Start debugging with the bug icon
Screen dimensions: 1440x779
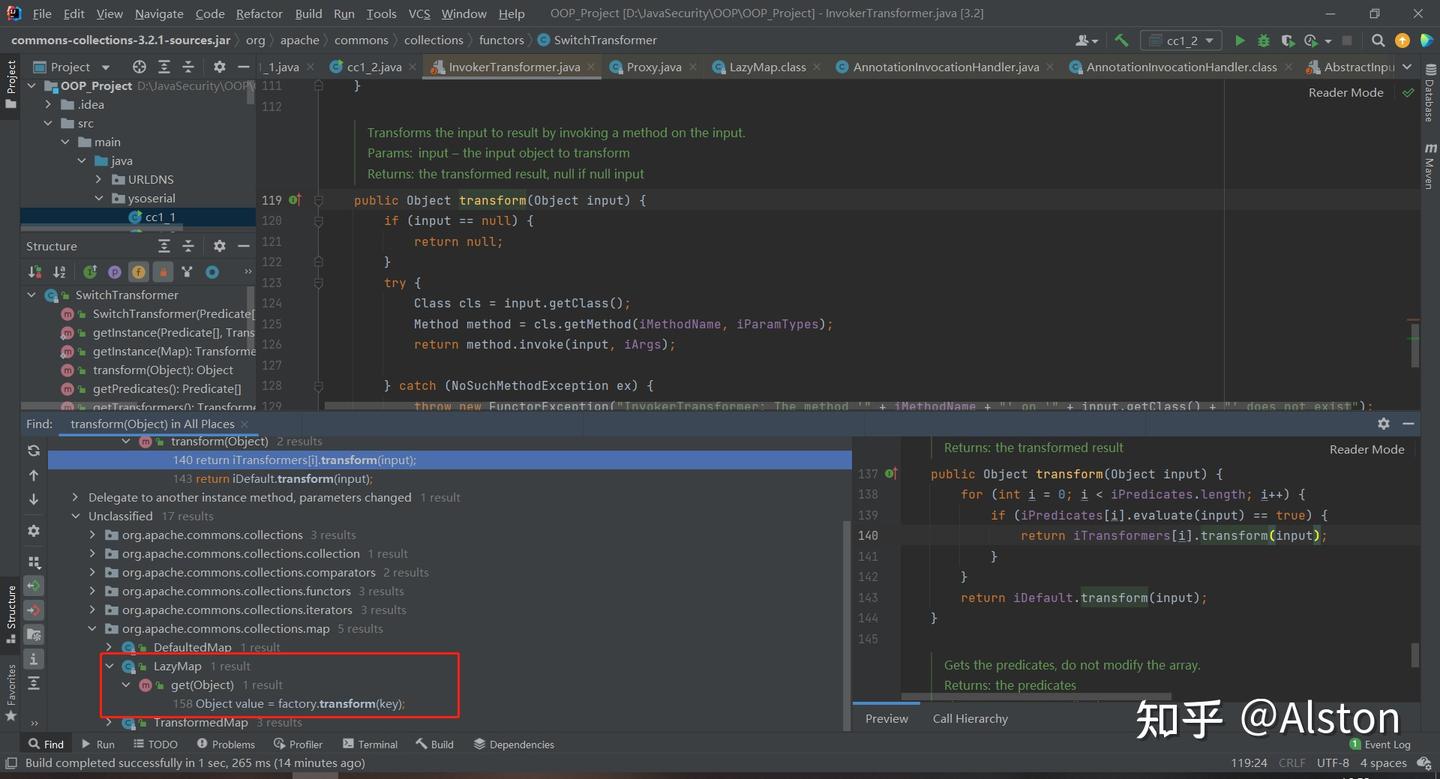point(1263,41)
